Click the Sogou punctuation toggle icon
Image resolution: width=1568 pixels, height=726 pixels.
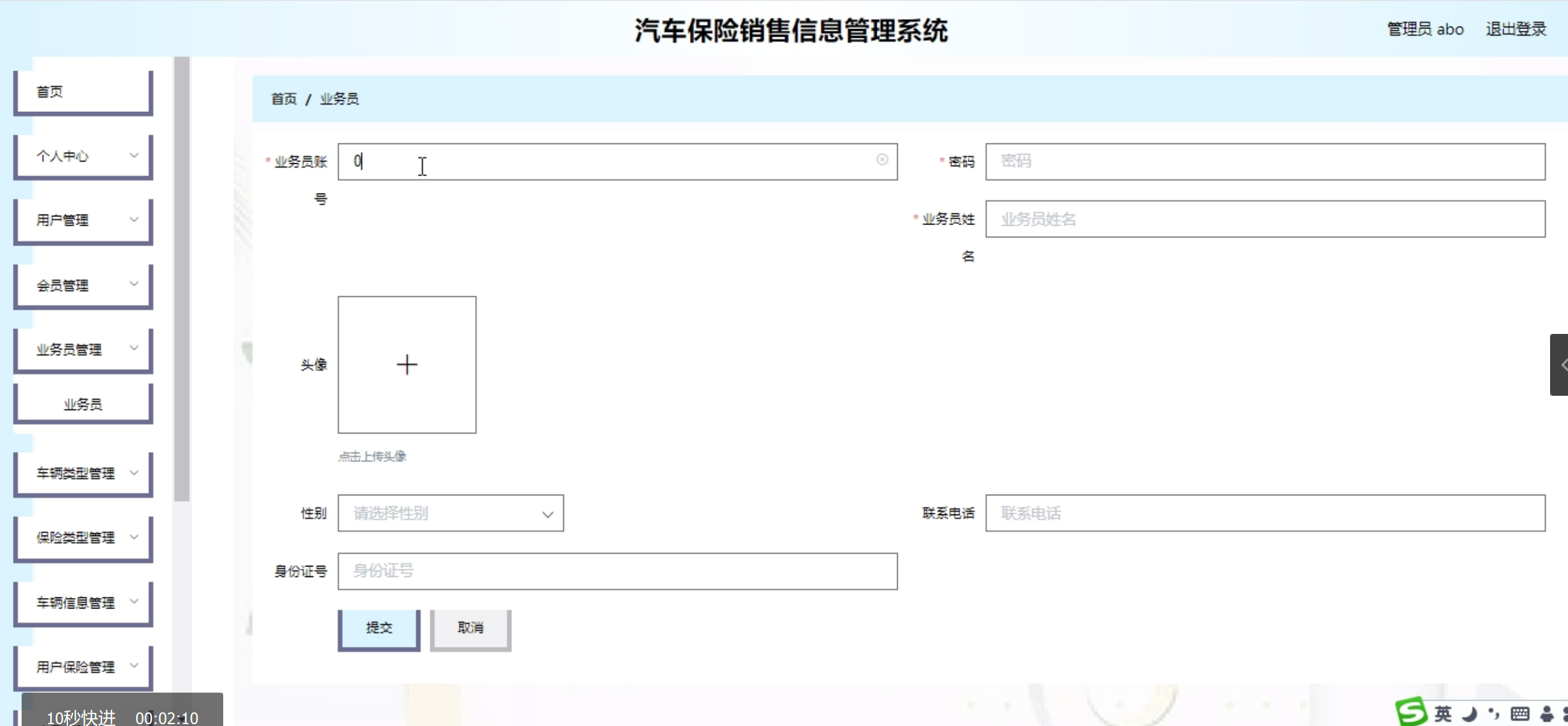pyautogui.click(x=1494, y=714)
